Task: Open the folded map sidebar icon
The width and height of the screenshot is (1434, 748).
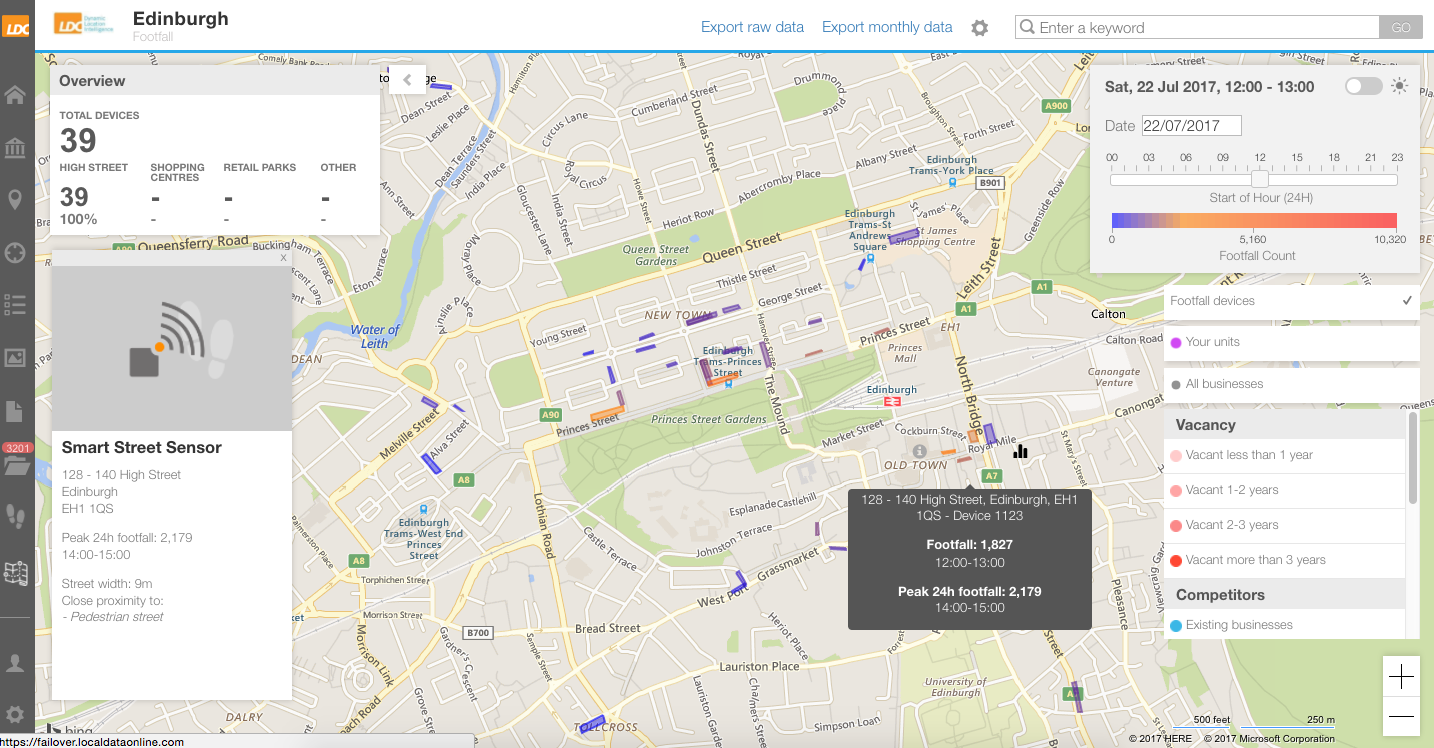Action: pos(15,572)
